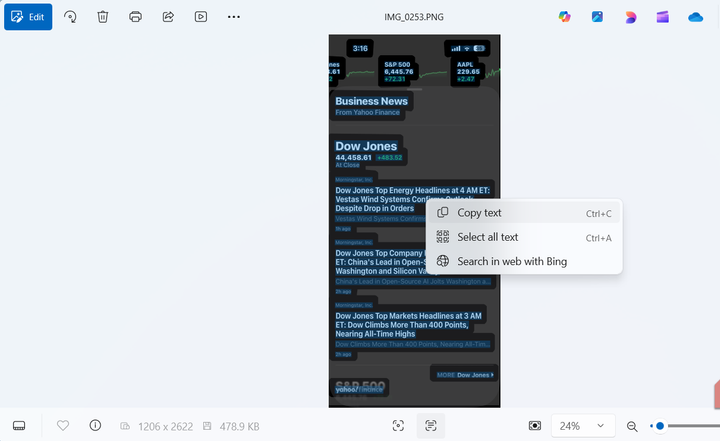Open the 24% zoom level dropdown
Screen dimensions: 720x441
[x=582, y=426]
